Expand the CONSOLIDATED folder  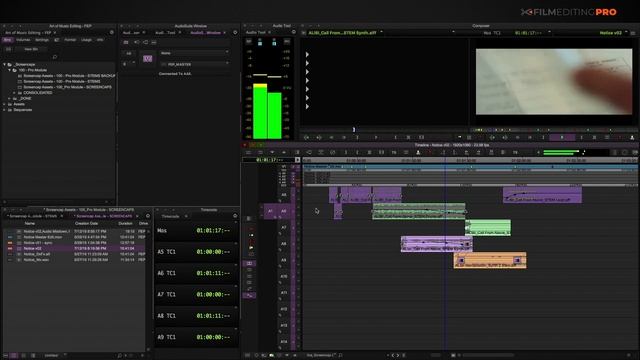(x=14, y=93)
